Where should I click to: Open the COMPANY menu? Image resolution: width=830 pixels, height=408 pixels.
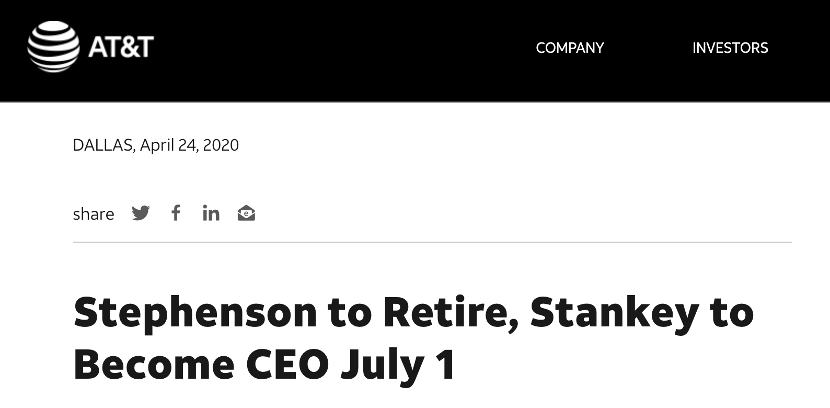(x=569, y=48)
